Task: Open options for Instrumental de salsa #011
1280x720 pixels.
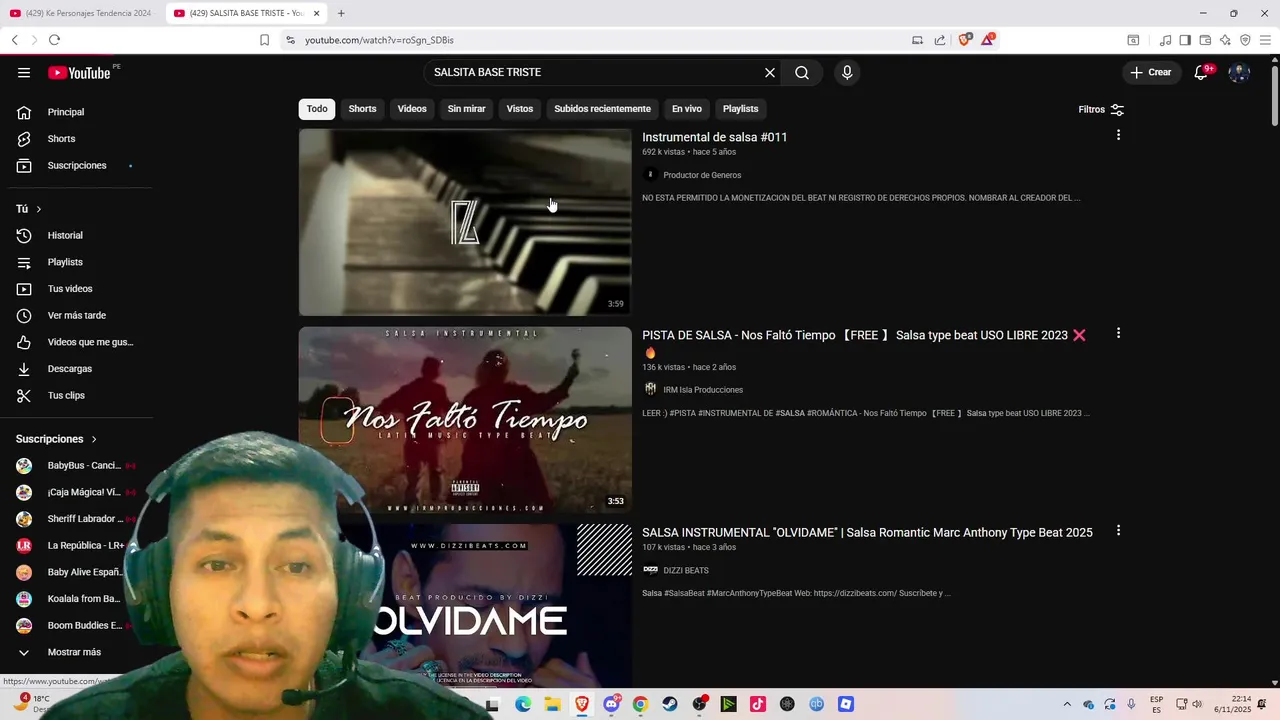Action: 1118,135
